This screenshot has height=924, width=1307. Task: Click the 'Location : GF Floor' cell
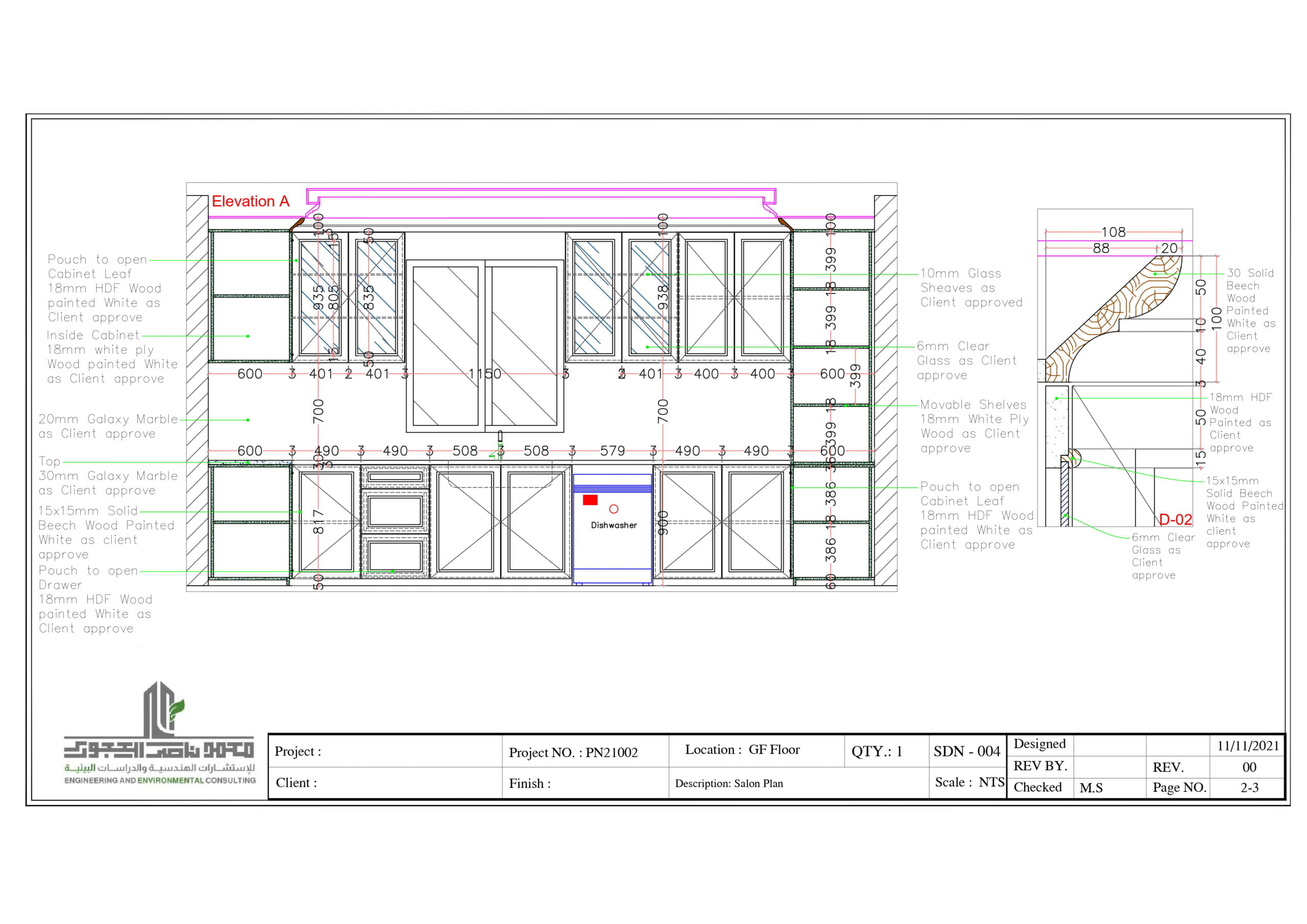click(x=742, y=750)
